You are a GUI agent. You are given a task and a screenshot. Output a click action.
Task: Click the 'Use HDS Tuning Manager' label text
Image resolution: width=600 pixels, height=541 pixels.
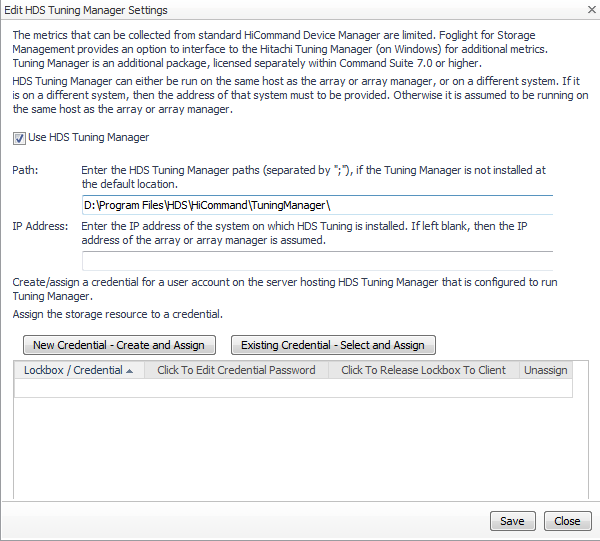[88, 138]
